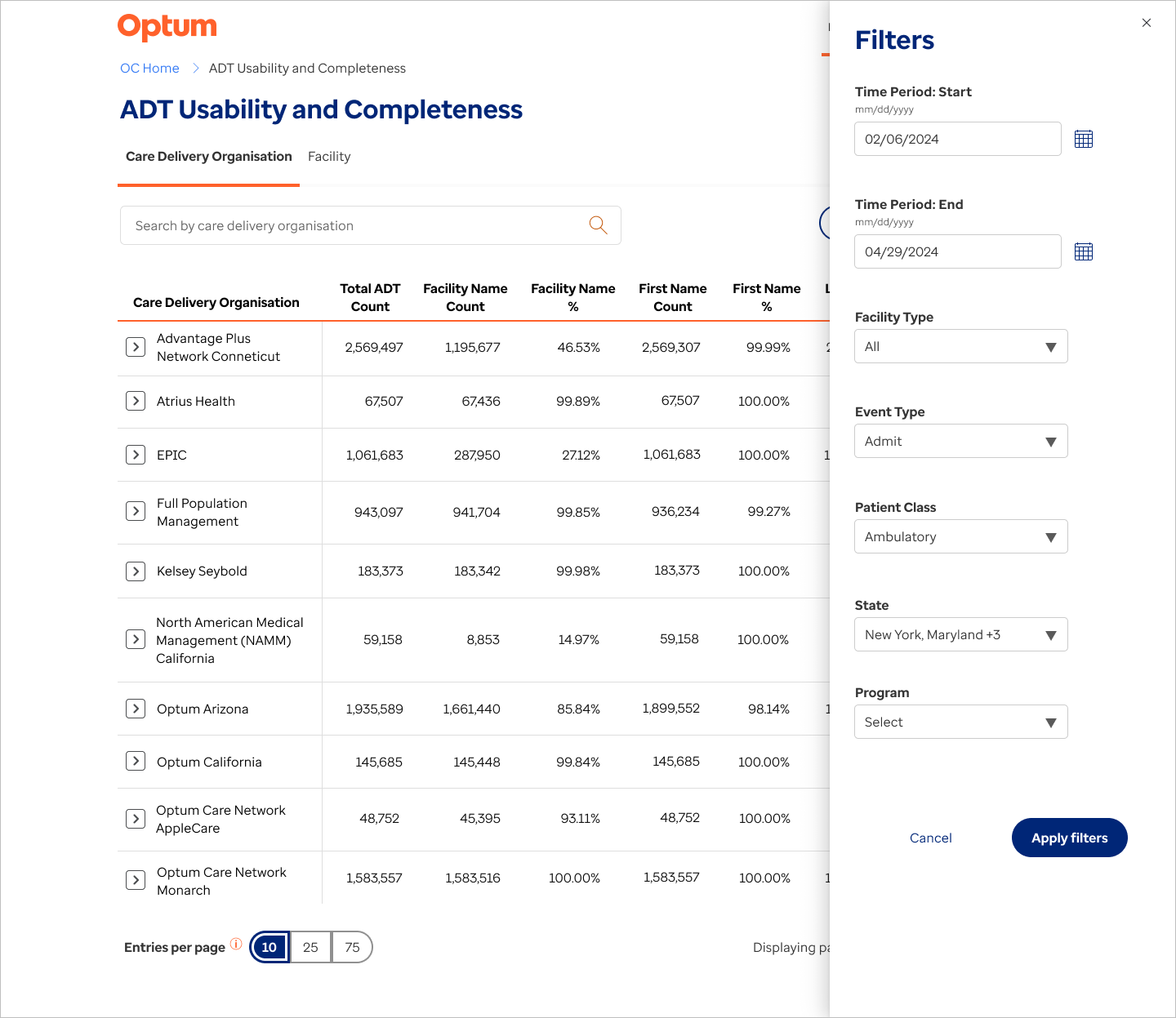Open the calendar picker for Time Period Start
The height and width of the screenshot is (1018, 1176).
(1084, 139)
